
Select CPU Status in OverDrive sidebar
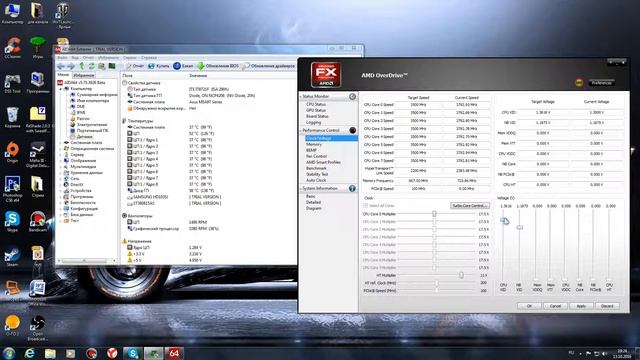316,104
